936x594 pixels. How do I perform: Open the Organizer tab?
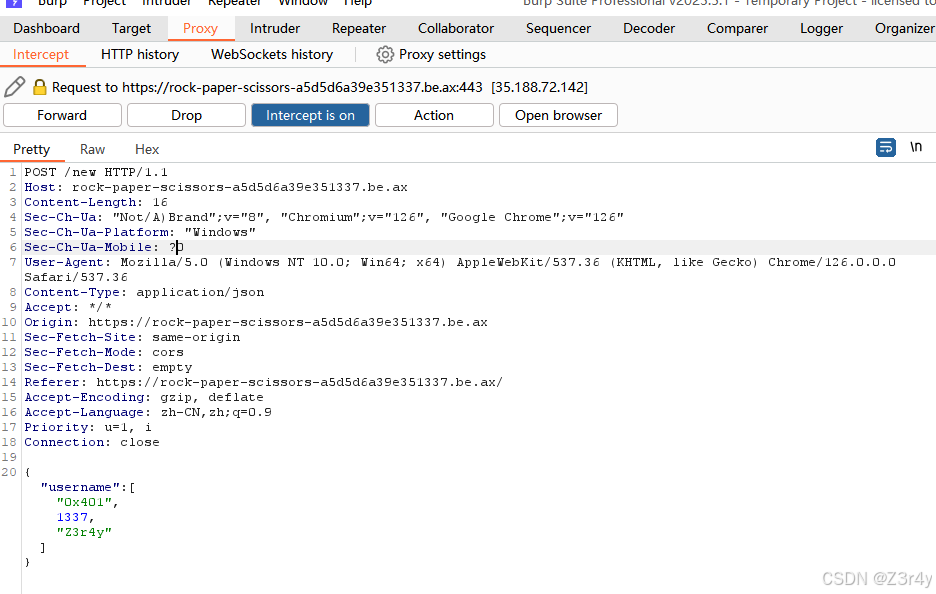point(904,29)
